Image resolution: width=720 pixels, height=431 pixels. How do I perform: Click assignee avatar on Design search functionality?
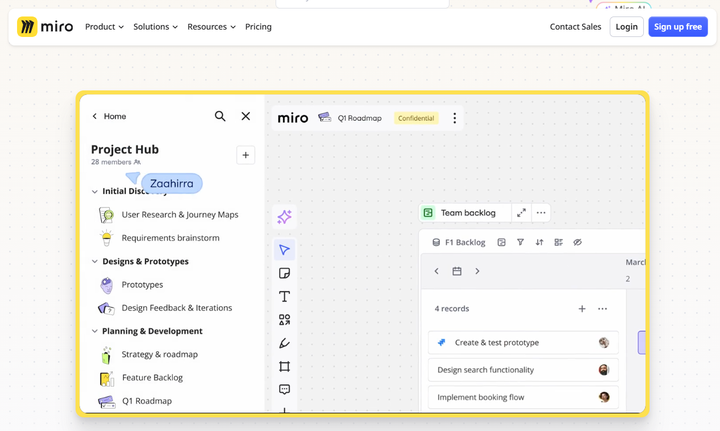click(604, 370)
